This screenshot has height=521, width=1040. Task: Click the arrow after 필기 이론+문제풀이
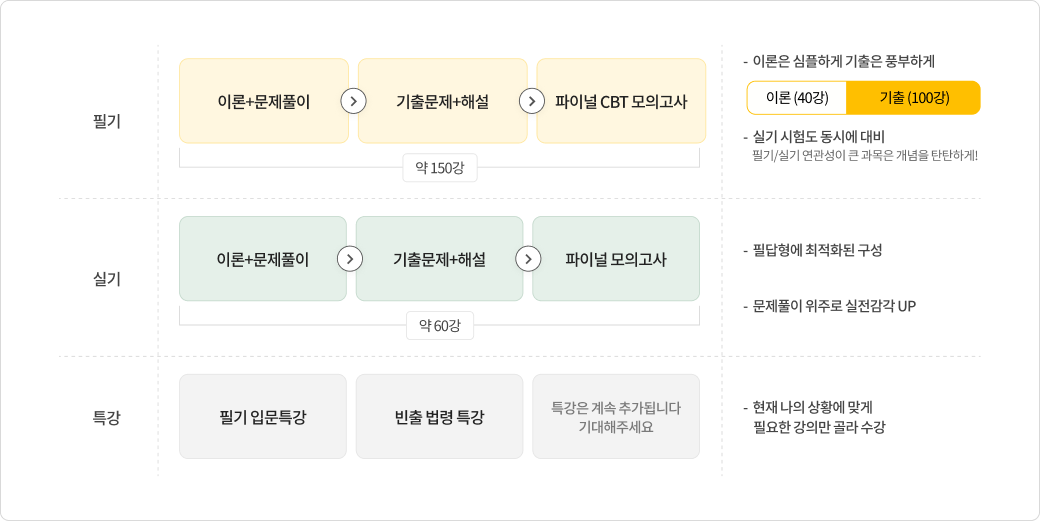(353, 101)
